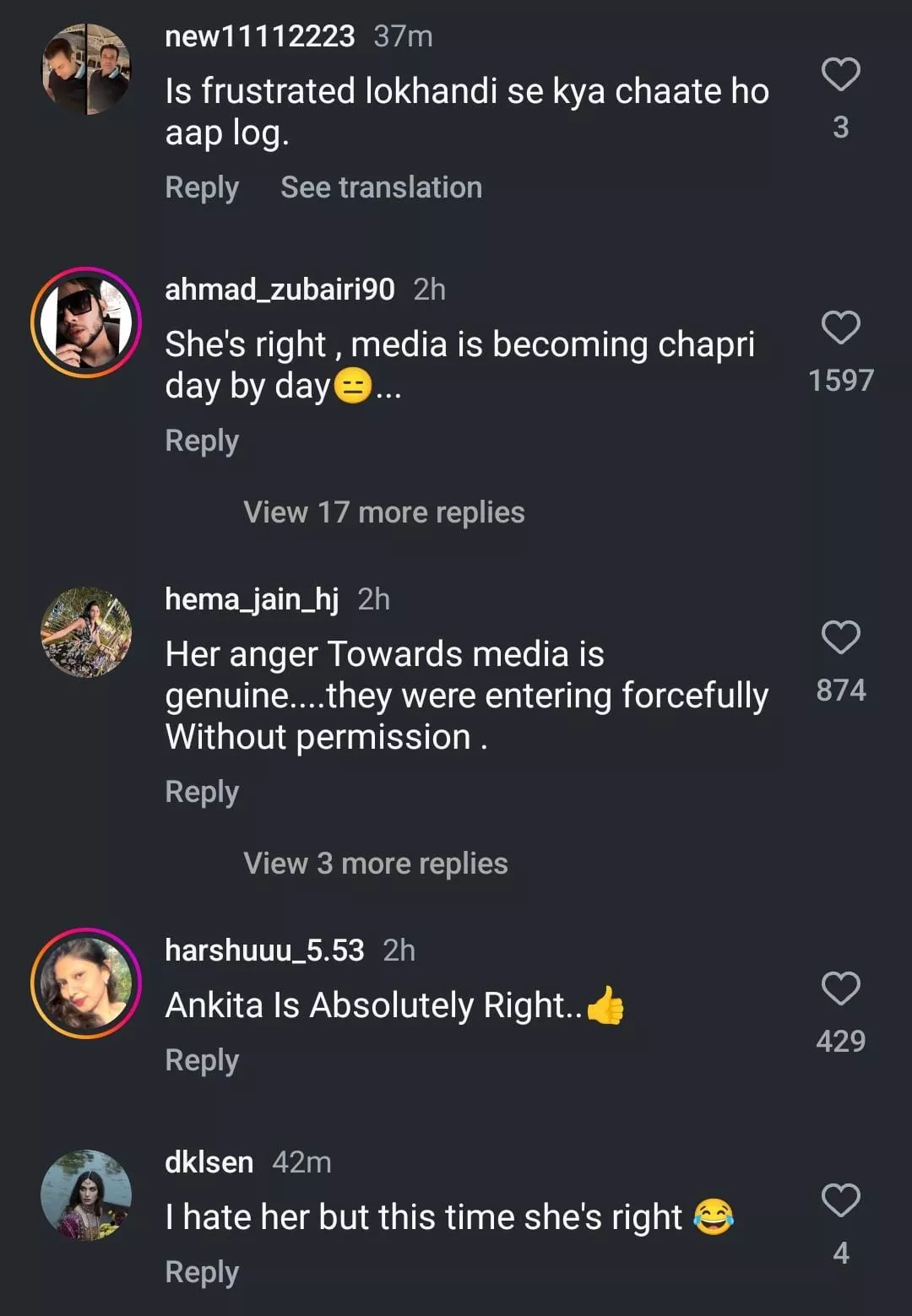Open hema_jain_hj's profile photo
This screenshot has height=1316, width=912.
pos(86,632)
